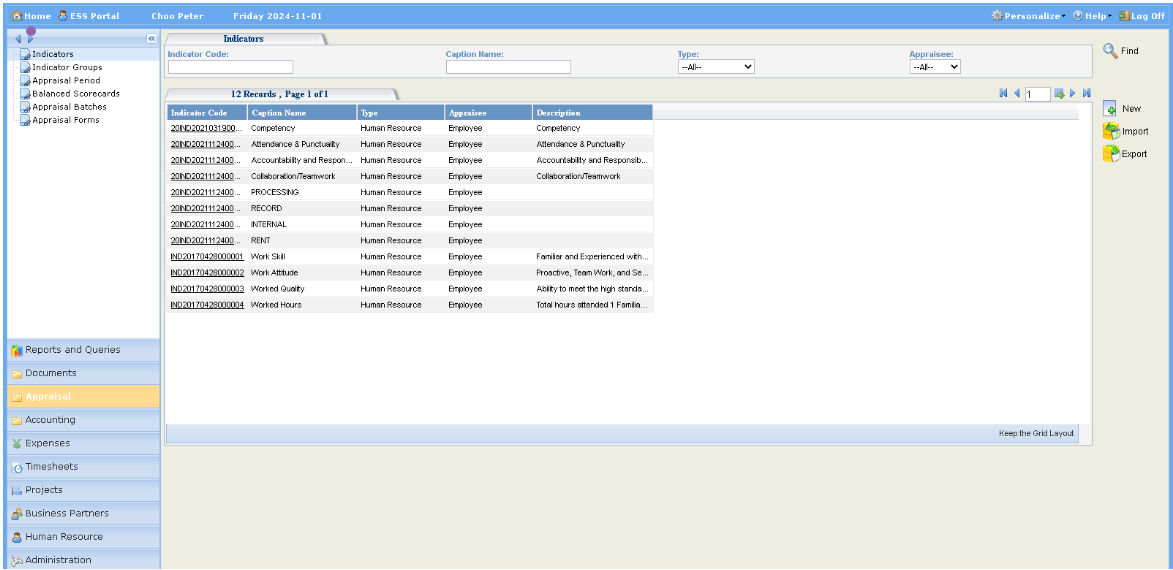Open the Expenses module
The height and width of the screenshot is (570, 1173).
pos(84,444)
